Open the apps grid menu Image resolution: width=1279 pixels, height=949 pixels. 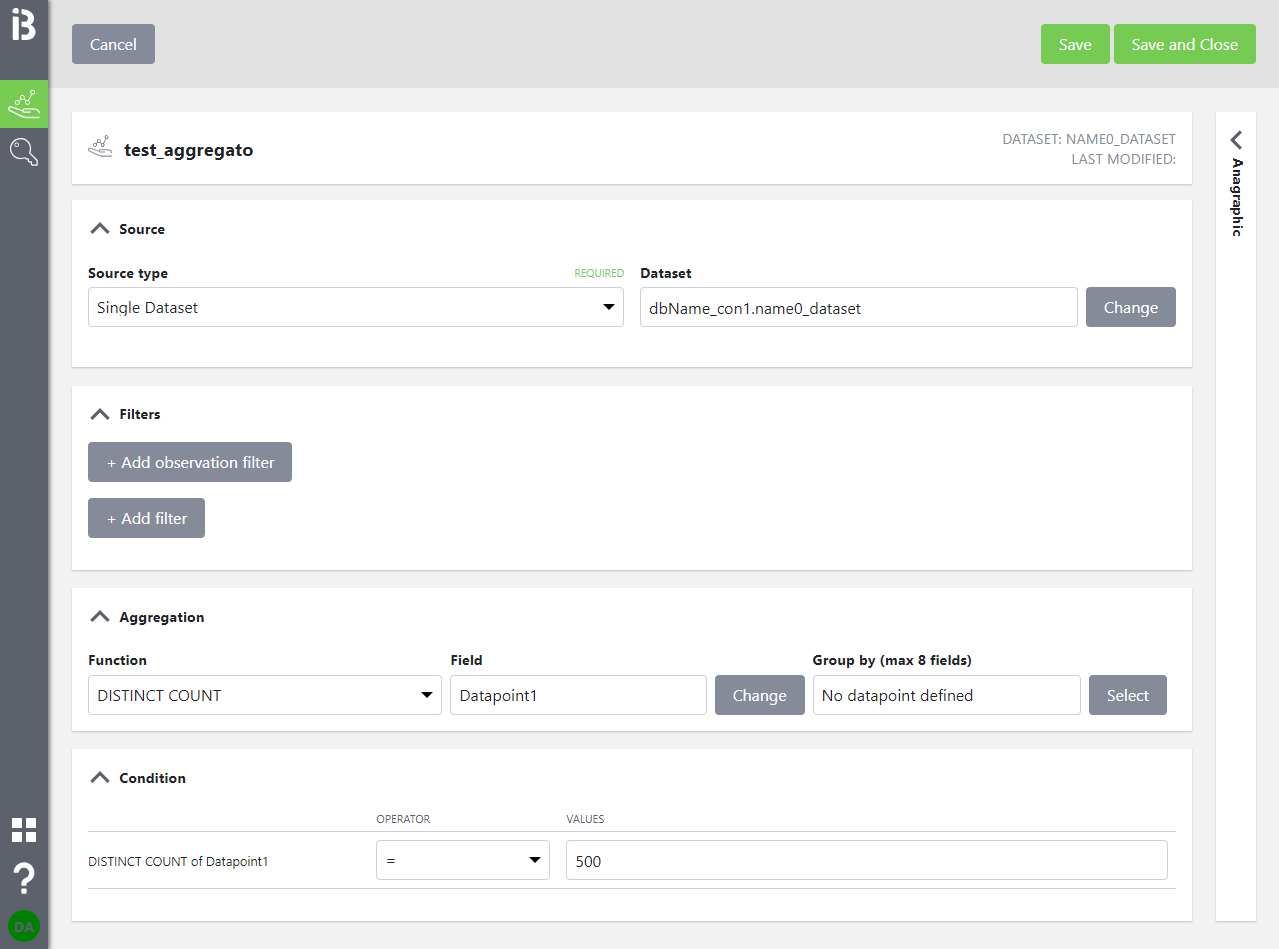point(24,830)
